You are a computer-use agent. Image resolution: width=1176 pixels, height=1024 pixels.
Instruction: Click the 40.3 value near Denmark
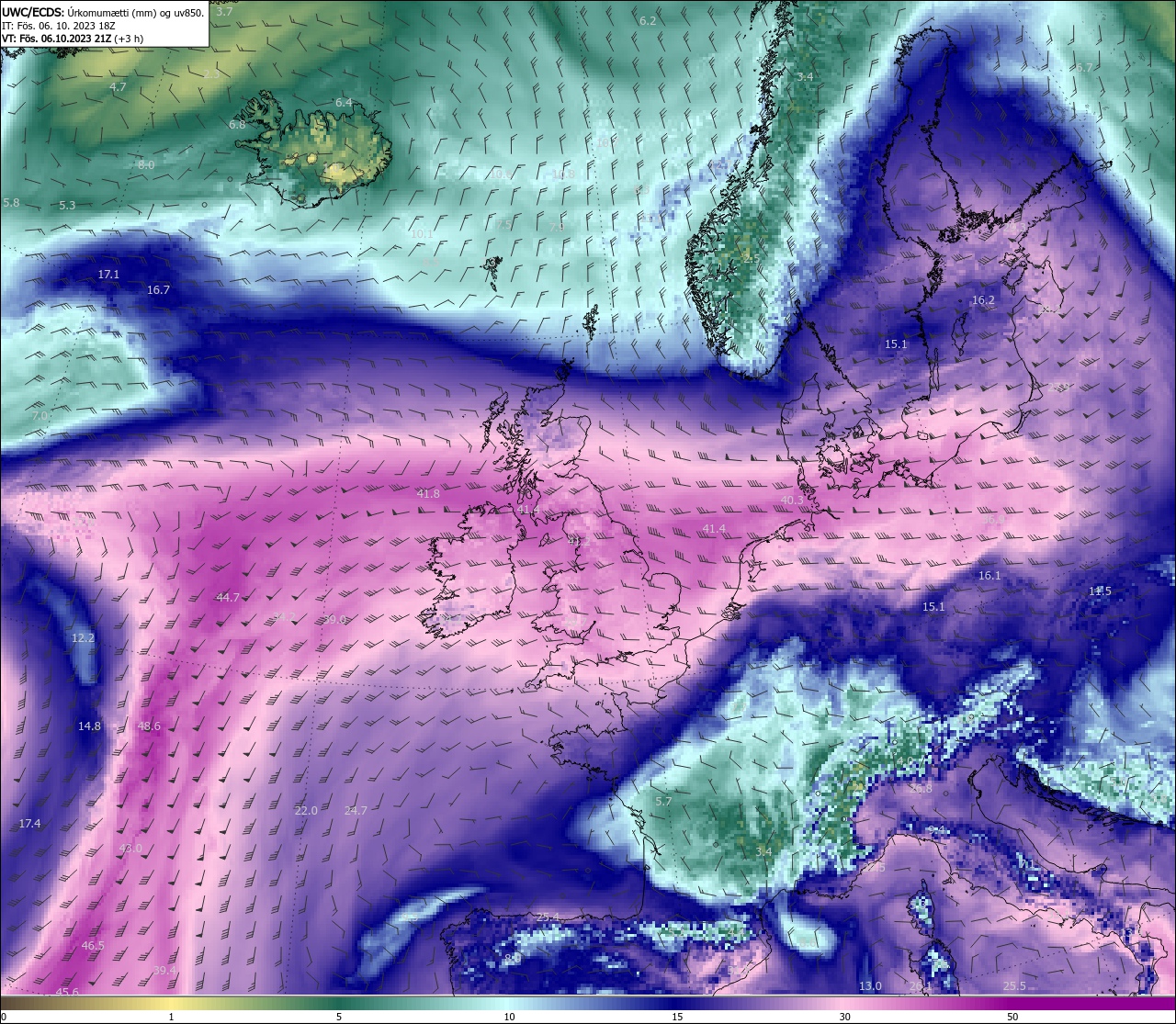pyautogui.click(x=792, y=500)
